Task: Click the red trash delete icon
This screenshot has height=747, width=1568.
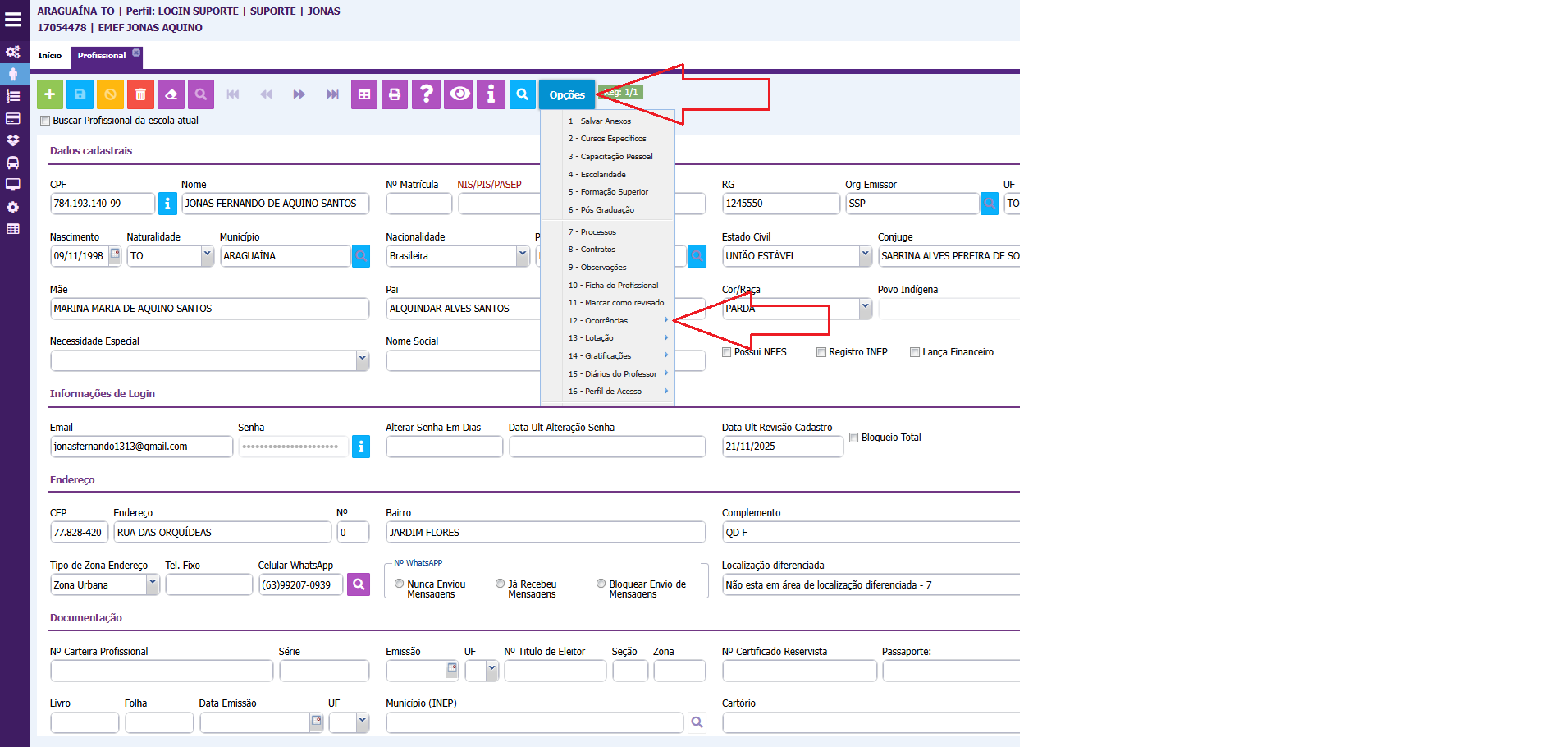Action: click(140, 94)
